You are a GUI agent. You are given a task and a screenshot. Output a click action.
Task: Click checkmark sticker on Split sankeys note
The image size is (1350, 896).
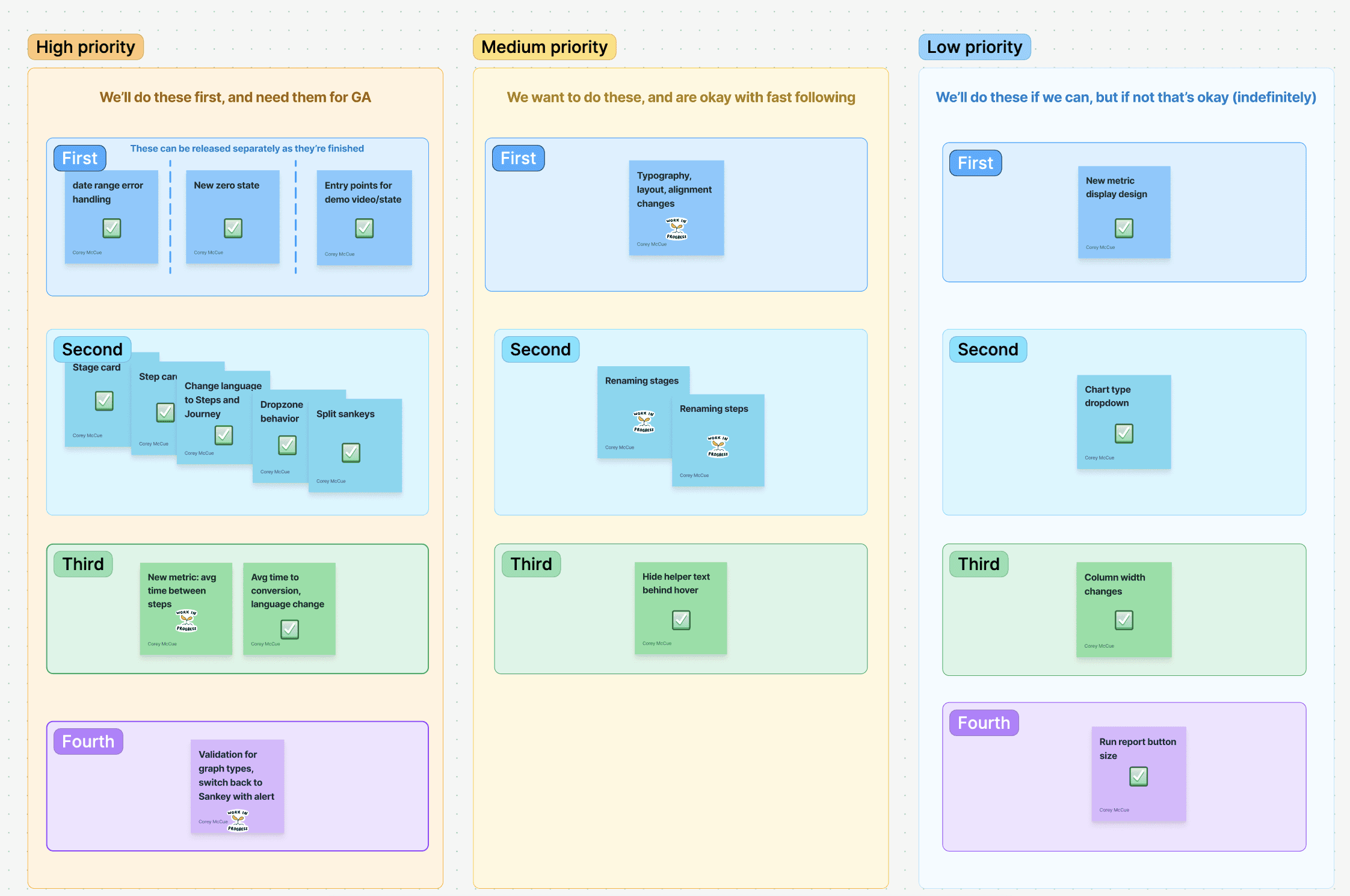coord(351,452)
